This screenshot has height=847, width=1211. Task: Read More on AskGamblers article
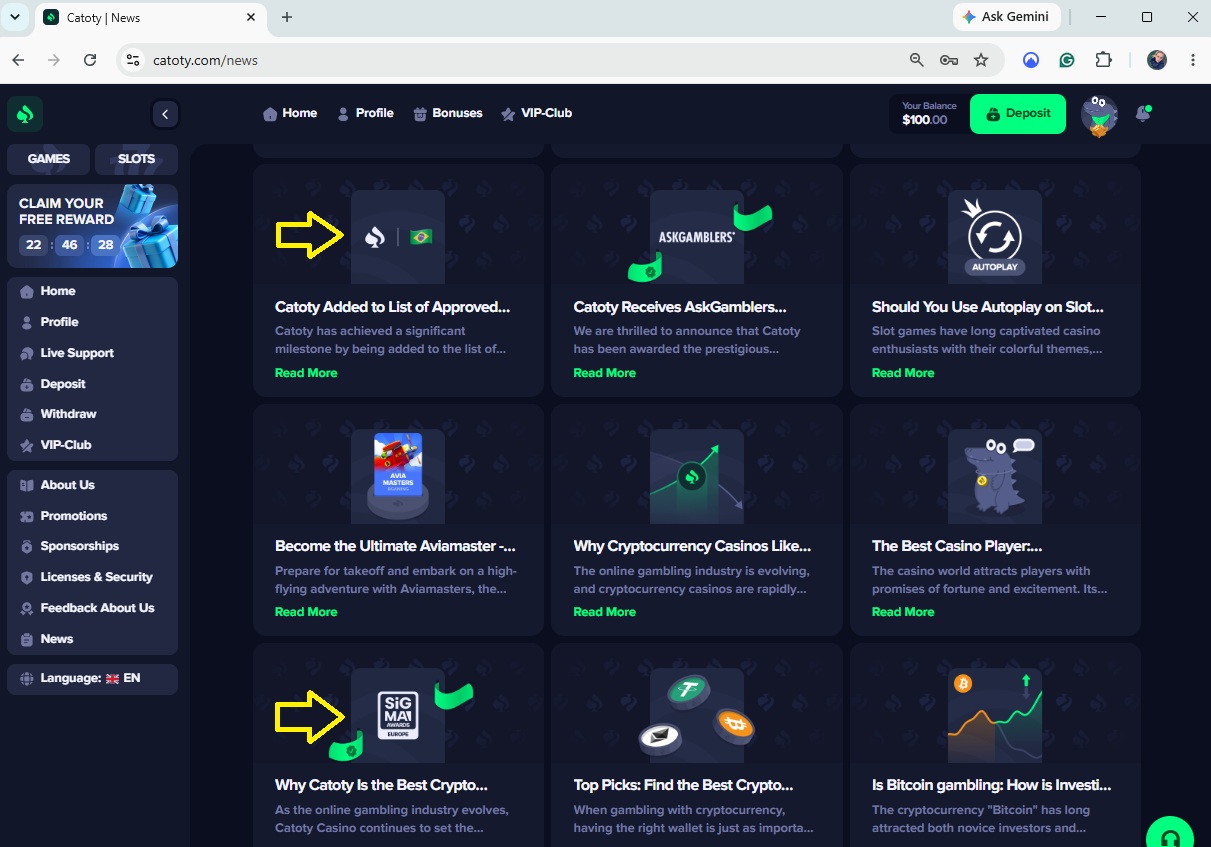[604, 373]
